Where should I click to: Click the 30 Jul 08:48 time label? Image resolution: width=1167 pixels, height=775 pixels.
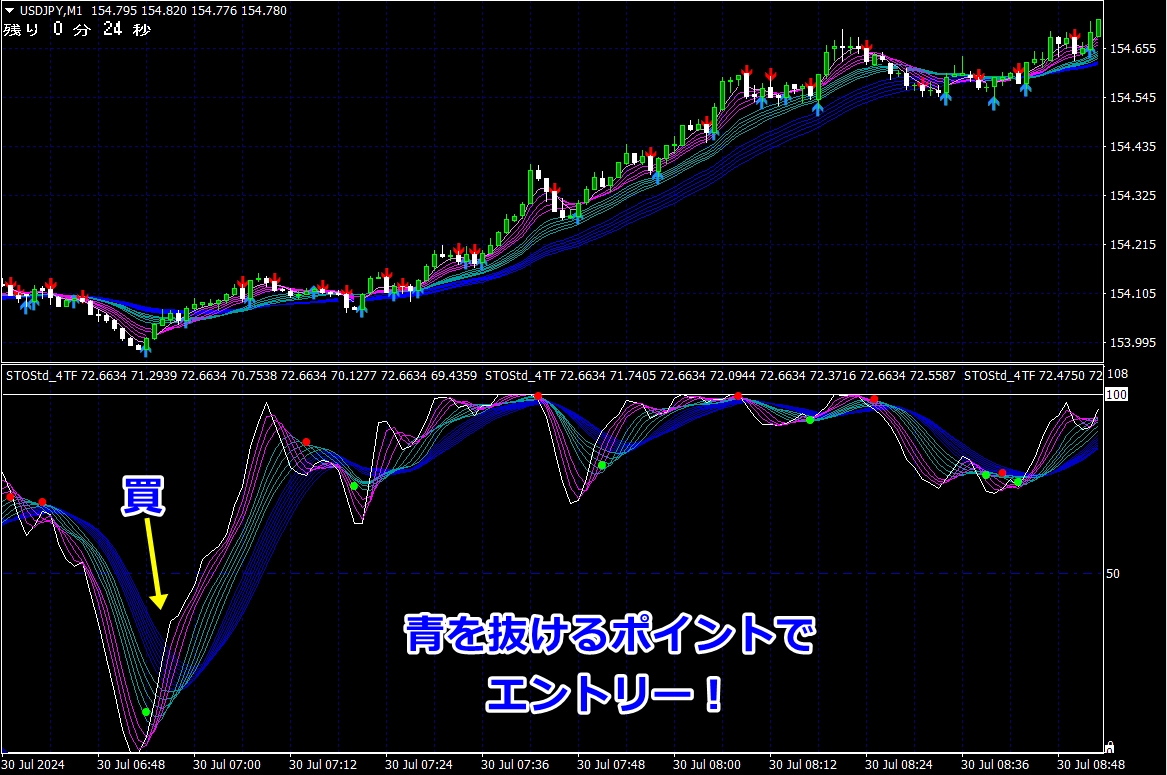1091,765
